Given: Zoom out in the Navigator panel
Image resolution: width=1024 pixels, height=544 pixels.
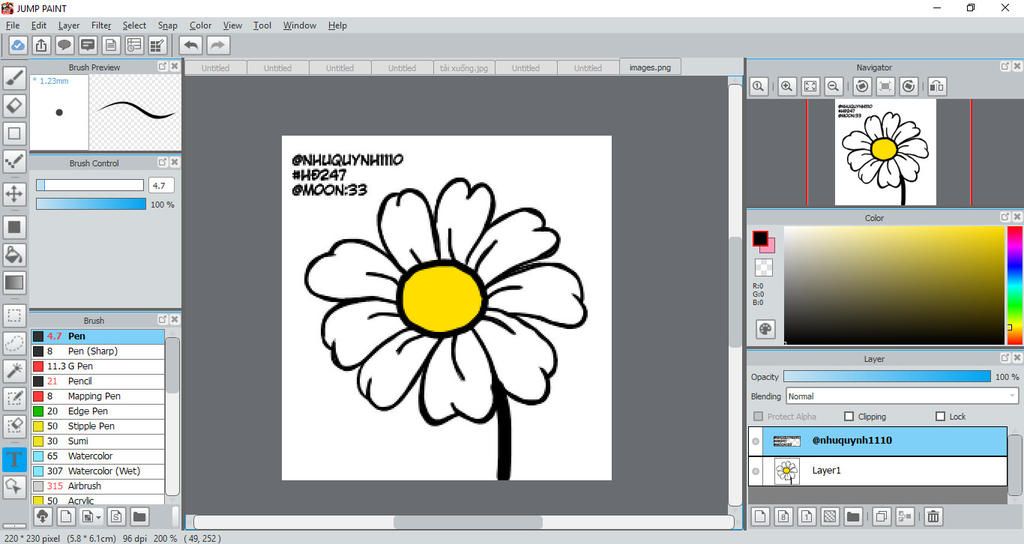Looking at the screenshot, I should coord(833,86).
